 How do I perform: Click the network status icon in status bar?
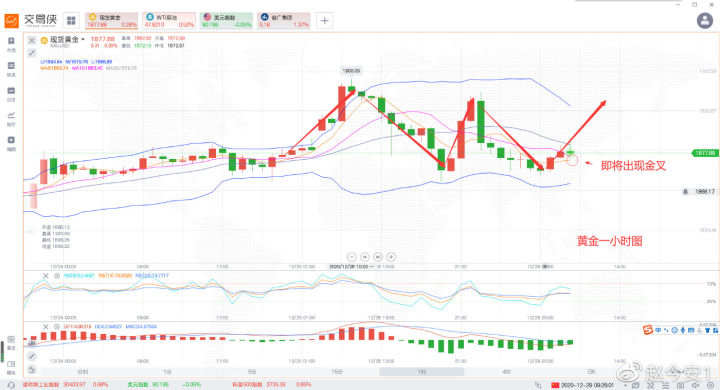point(538,384)
